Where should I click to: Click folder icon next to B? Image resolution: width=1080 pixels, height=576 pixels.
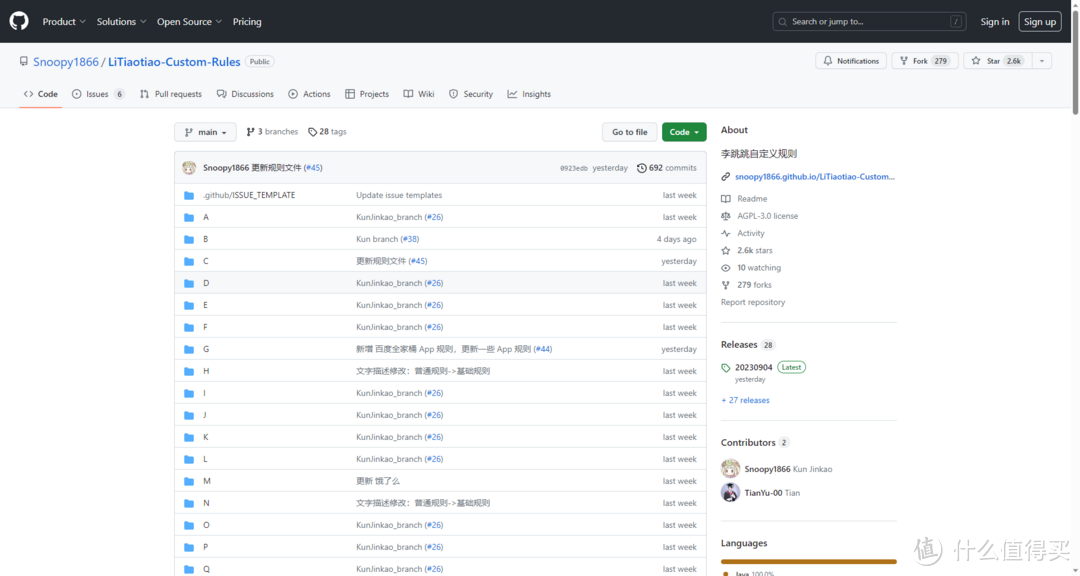click(x=189, y=239)
